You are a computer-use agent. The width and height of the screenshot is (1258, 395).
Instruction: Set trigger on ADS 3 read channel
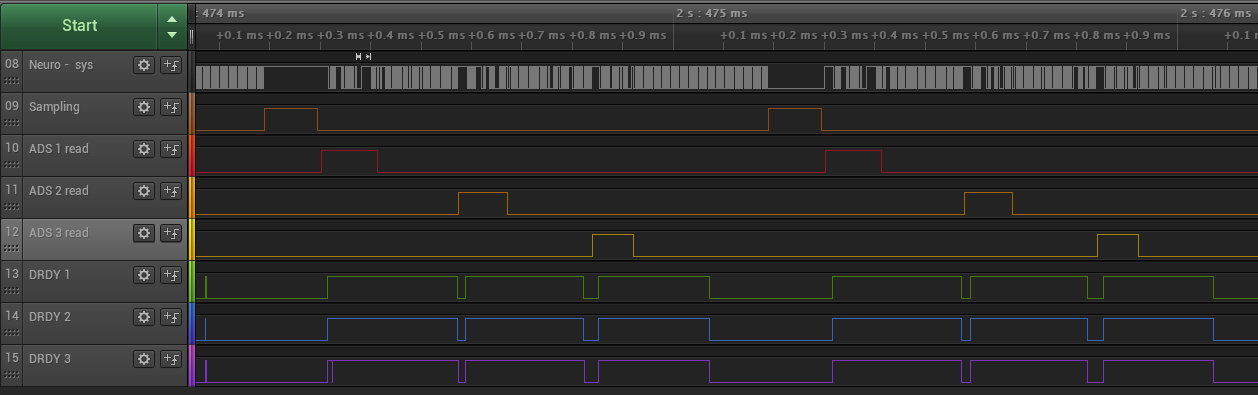click(170, 233)
